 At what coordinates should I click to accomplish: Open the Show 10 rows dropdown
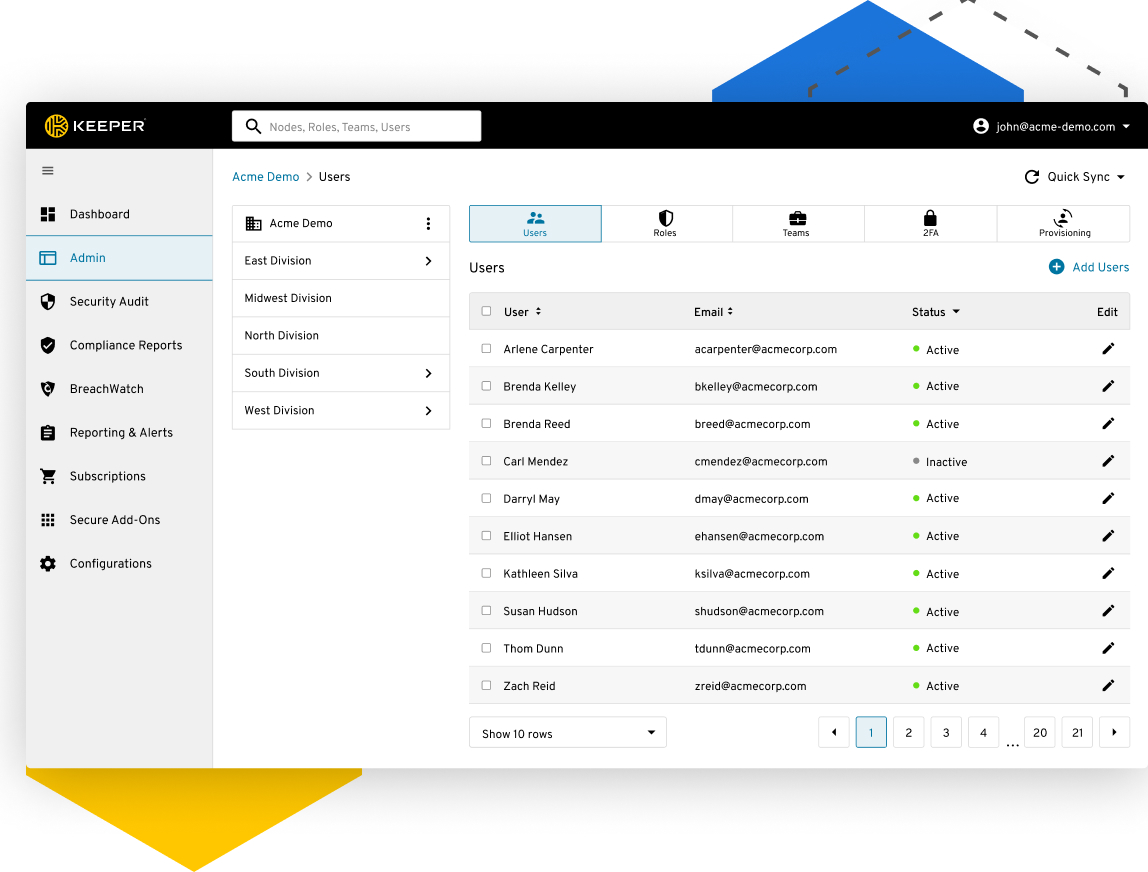click(x=567, y=733)
